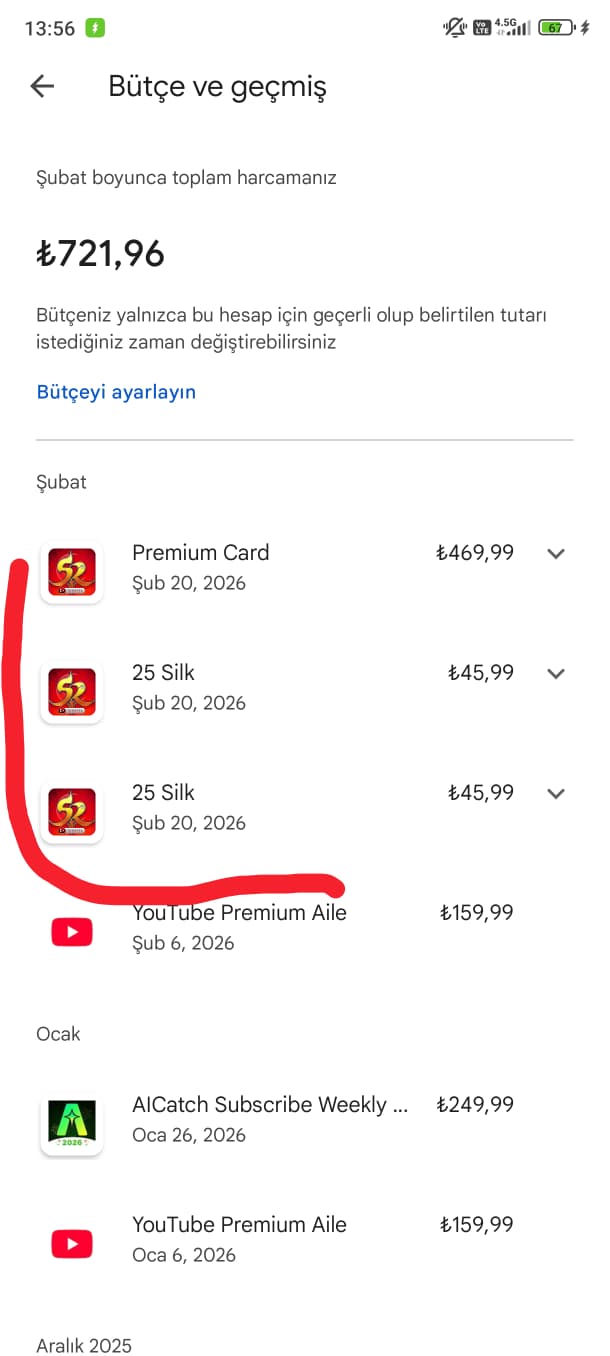Tap the Bütçeyi ayarlayın link

coord(116,392)
